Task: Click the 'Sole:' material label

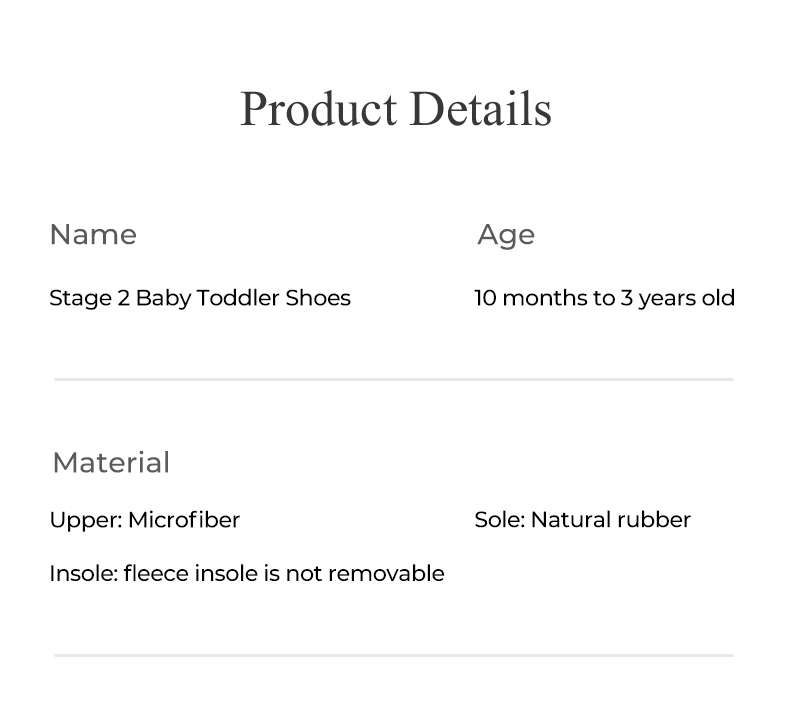Action: click(499, 520)
